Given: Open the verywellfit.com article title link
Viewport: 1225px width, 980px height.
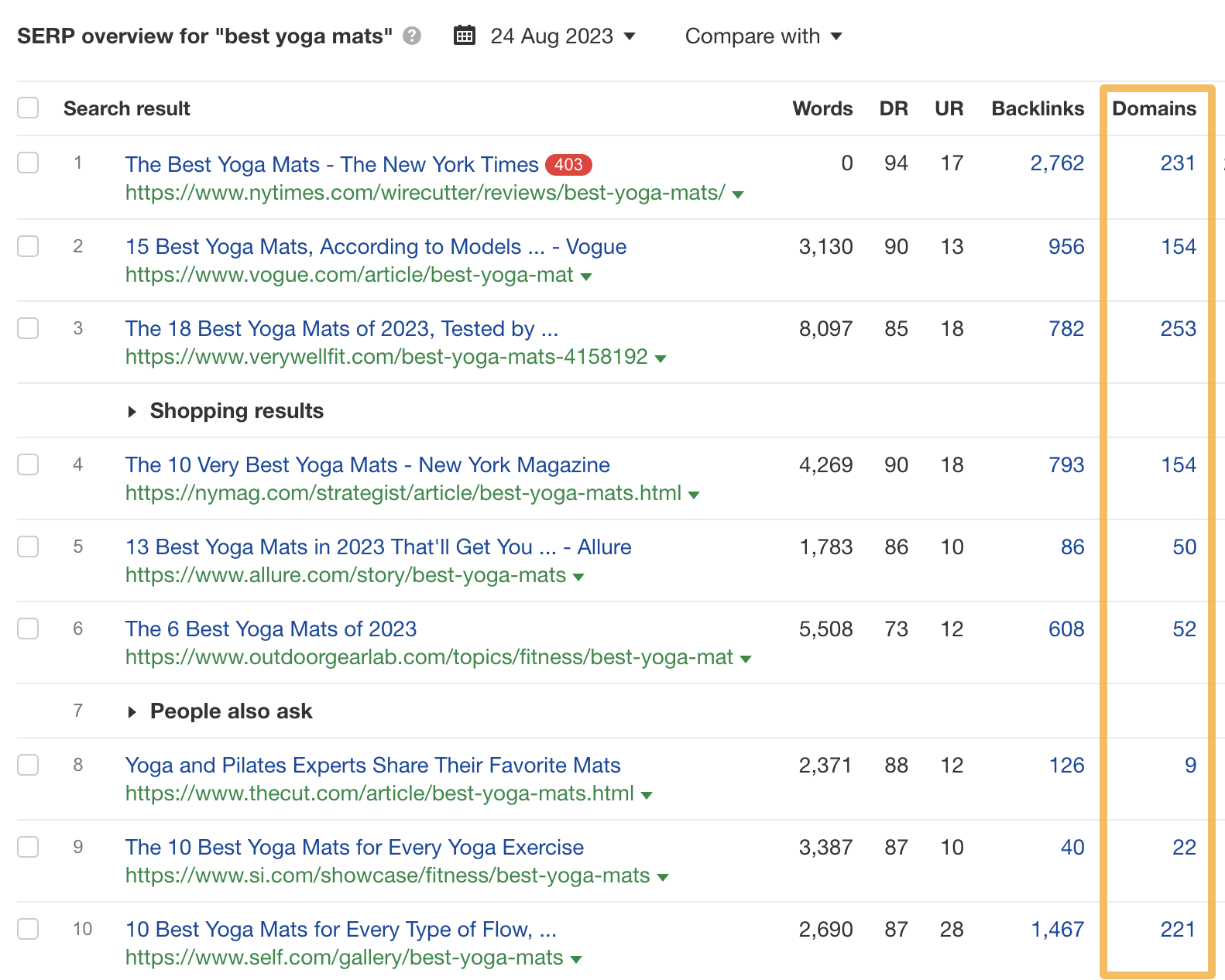Looking at the screenshot, I should click(x=341, y=328).
